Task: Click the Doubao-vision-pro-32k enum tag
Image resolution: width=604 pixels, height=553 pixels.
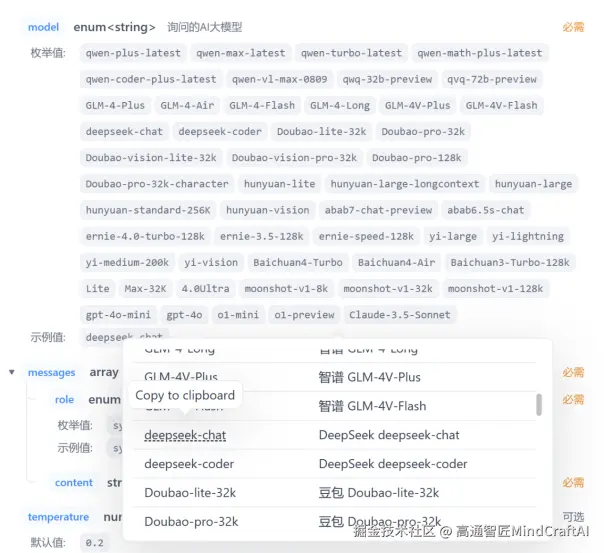Action: tap(294, 158)
